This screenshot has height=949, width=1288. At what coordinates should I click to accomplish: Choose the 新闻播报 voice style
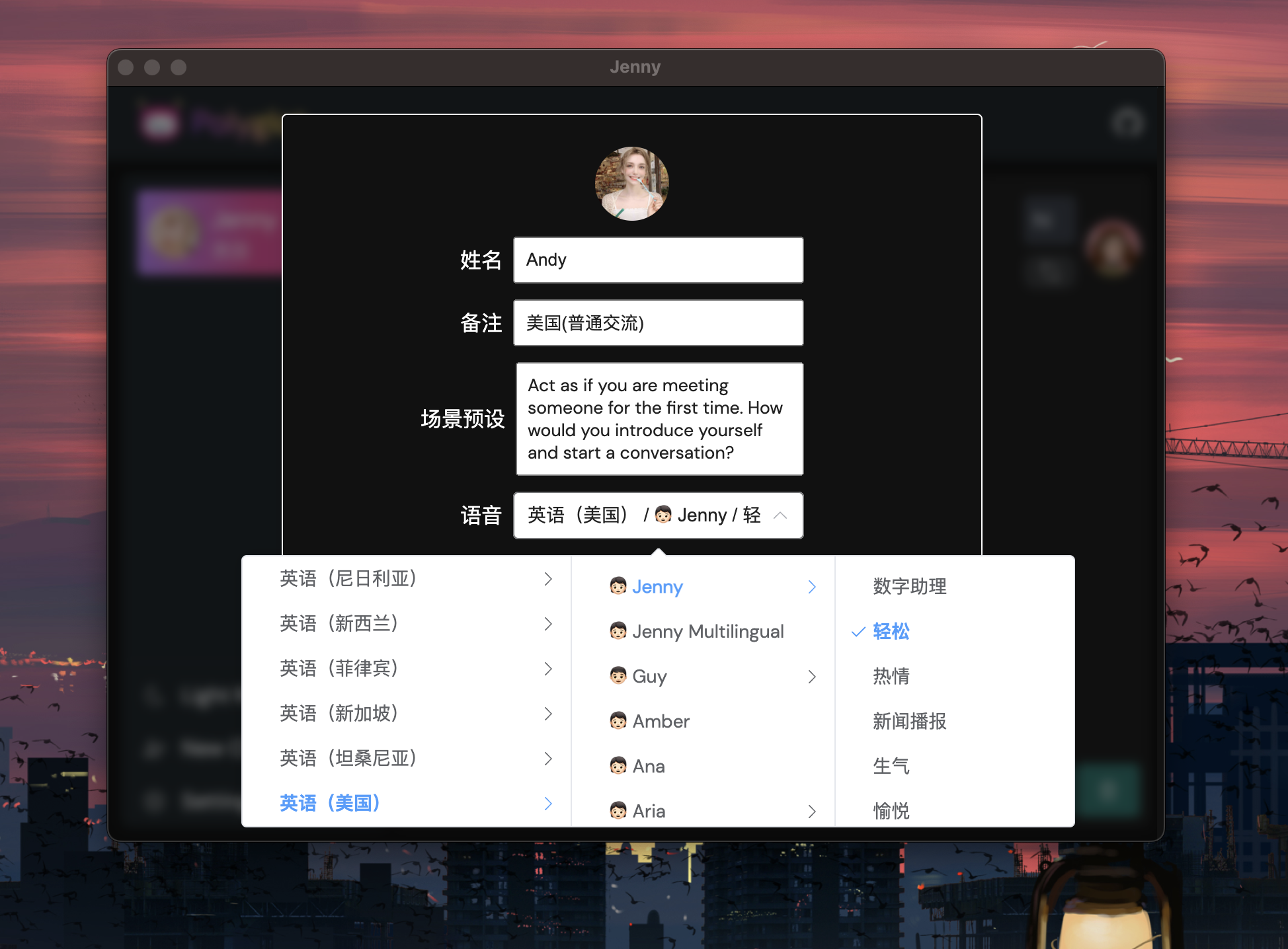tap(909, 721)
